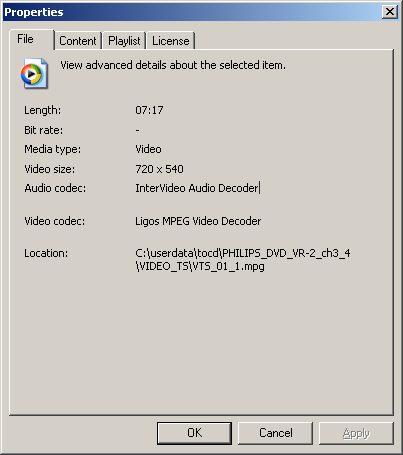The width and height of the screenshot is (403, 455).
Task: Close the Properties dialog with X
Action: tap(390, 12)
